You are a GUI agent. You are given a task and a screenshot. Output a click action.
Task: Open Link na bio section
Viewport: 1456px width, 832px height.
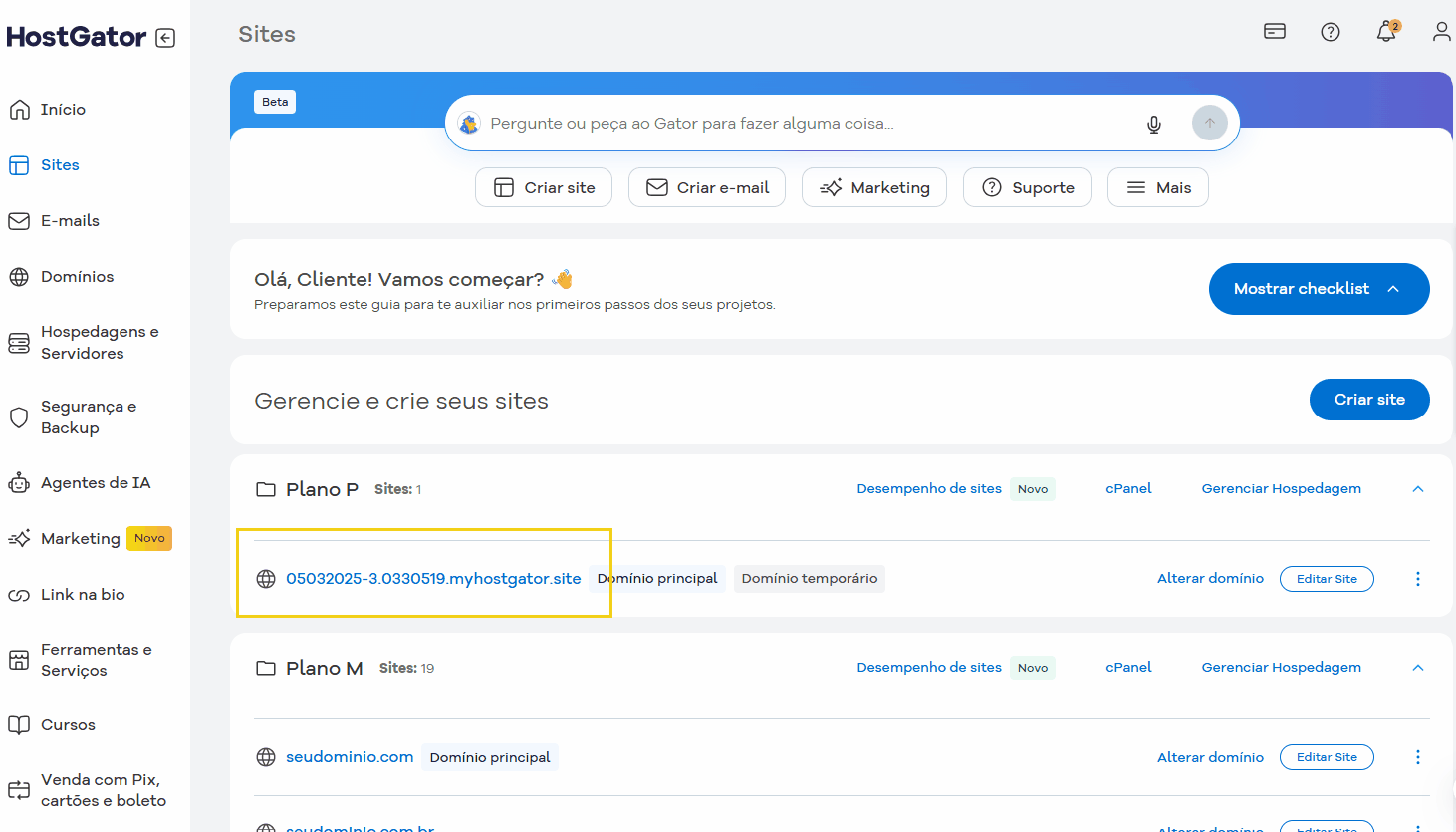coord(82,594)
